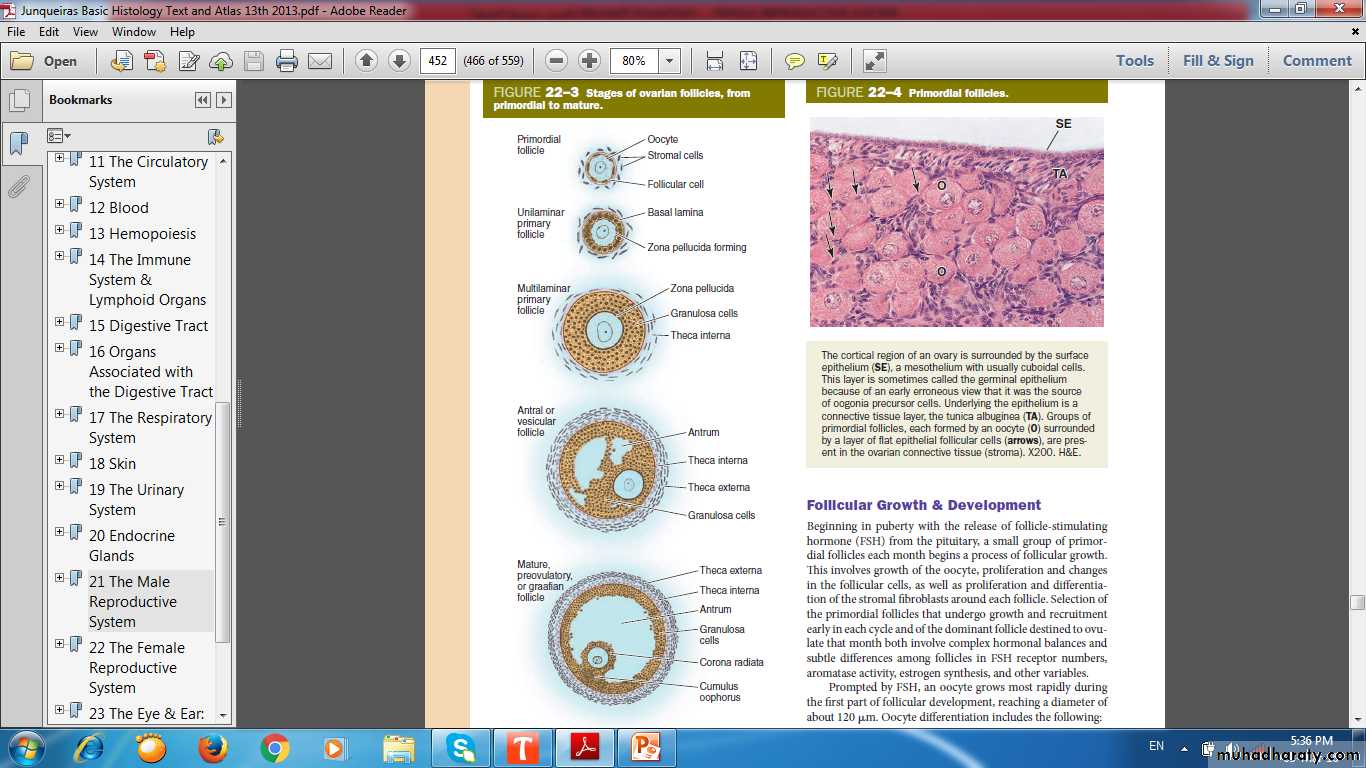
Task: Open the Fill & Sign pane
Action: 1217,61
